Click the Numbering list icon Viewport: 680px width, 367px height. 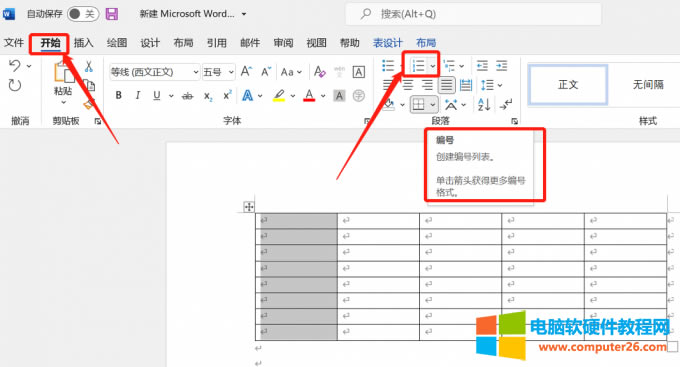418,66
